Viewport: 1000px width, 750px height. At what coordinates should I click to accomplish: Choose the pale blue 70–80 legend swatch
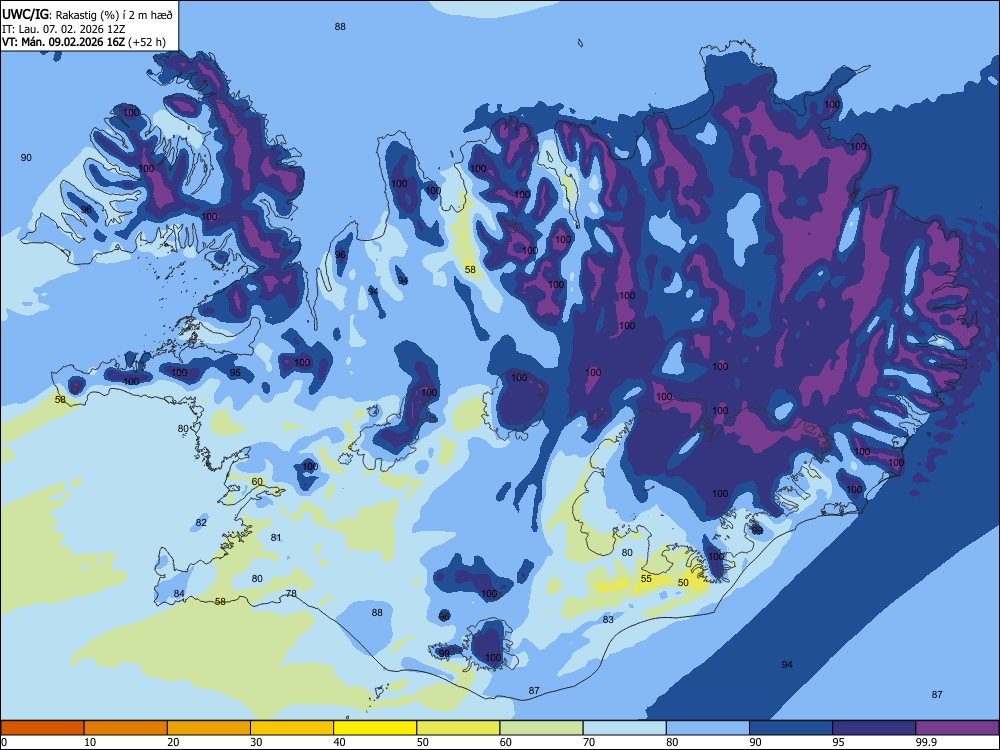click(624, 728)
